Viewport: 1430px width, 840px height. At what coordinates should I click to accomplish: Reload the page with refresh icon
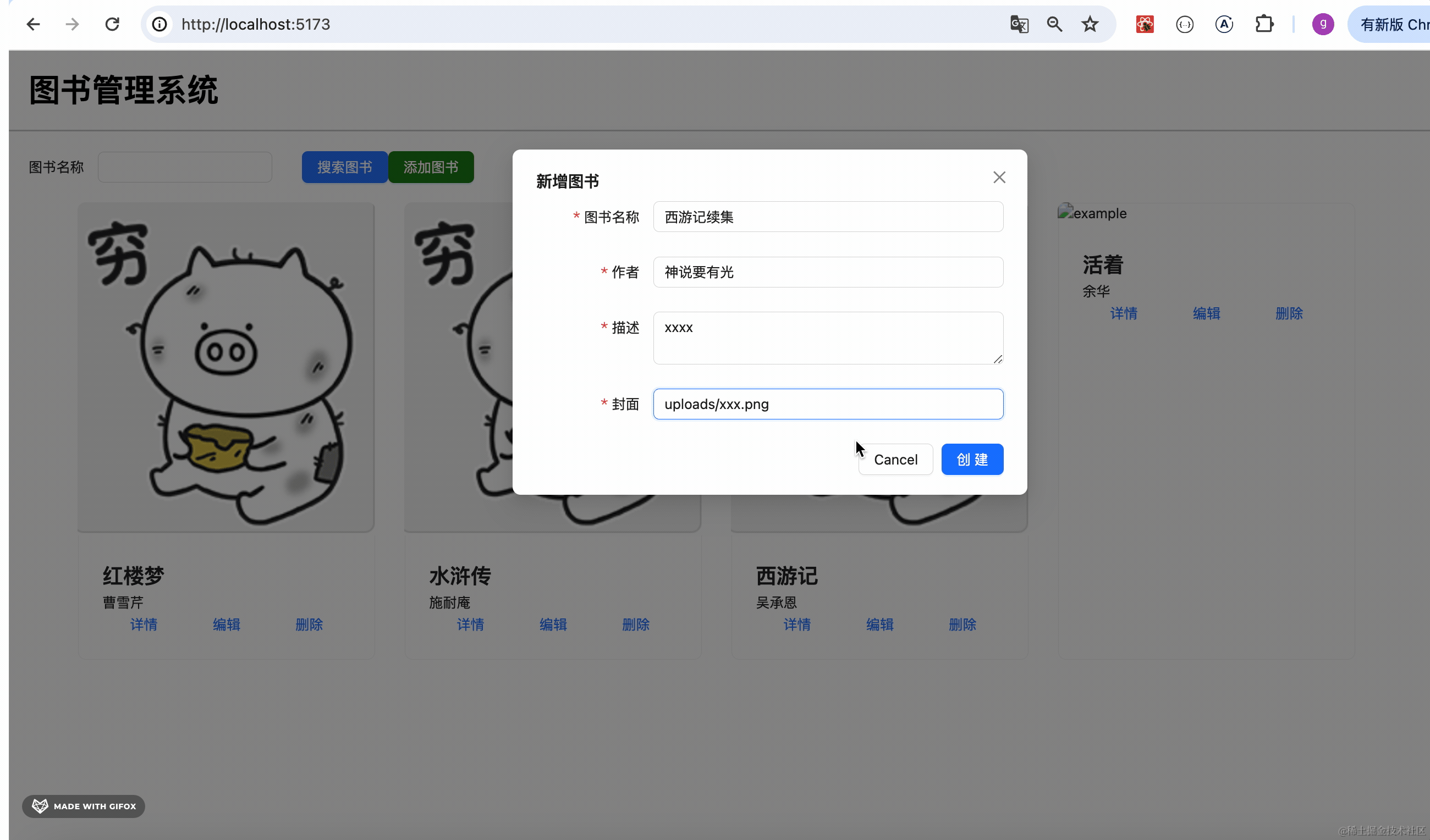click(112, 24)
